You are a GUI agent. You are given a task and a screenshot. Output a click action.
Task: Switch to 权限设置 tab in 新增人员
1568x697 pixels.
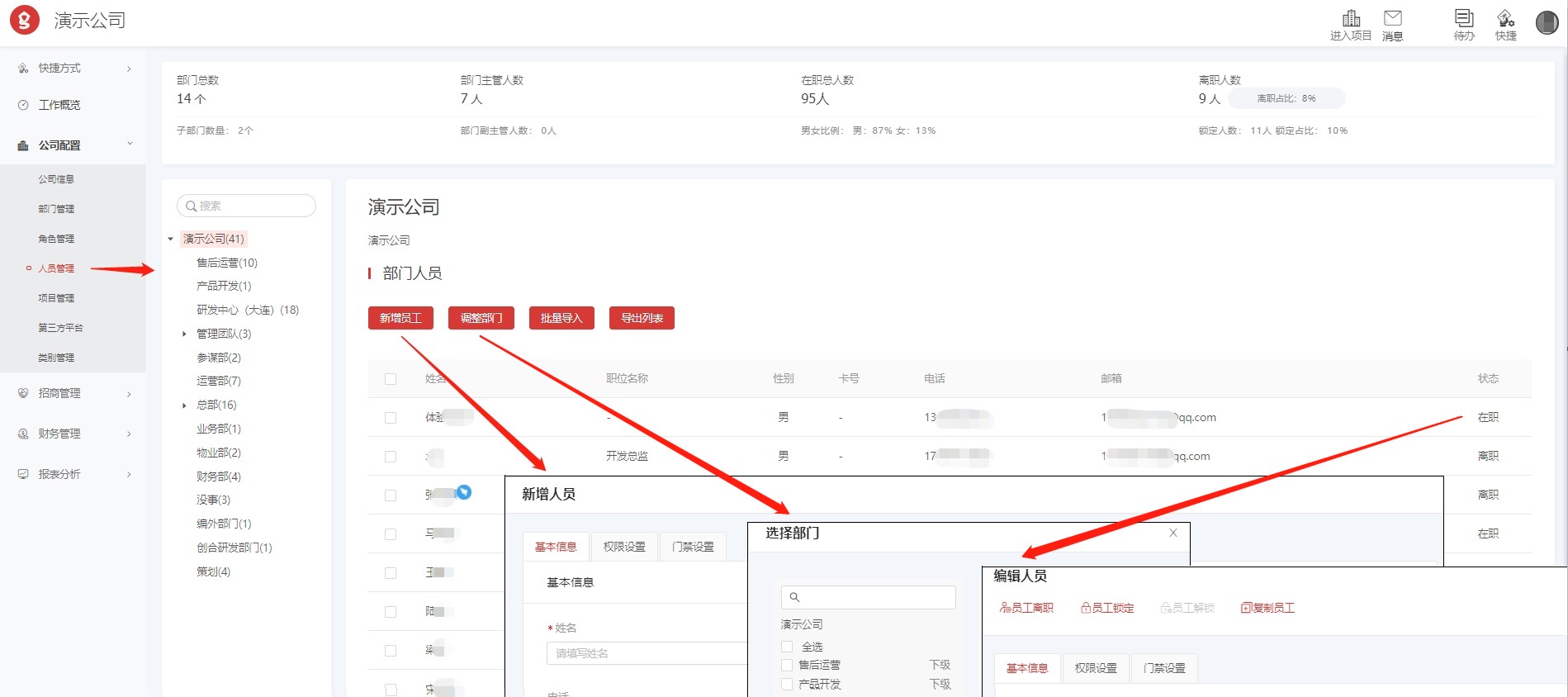tap(624, 547)
